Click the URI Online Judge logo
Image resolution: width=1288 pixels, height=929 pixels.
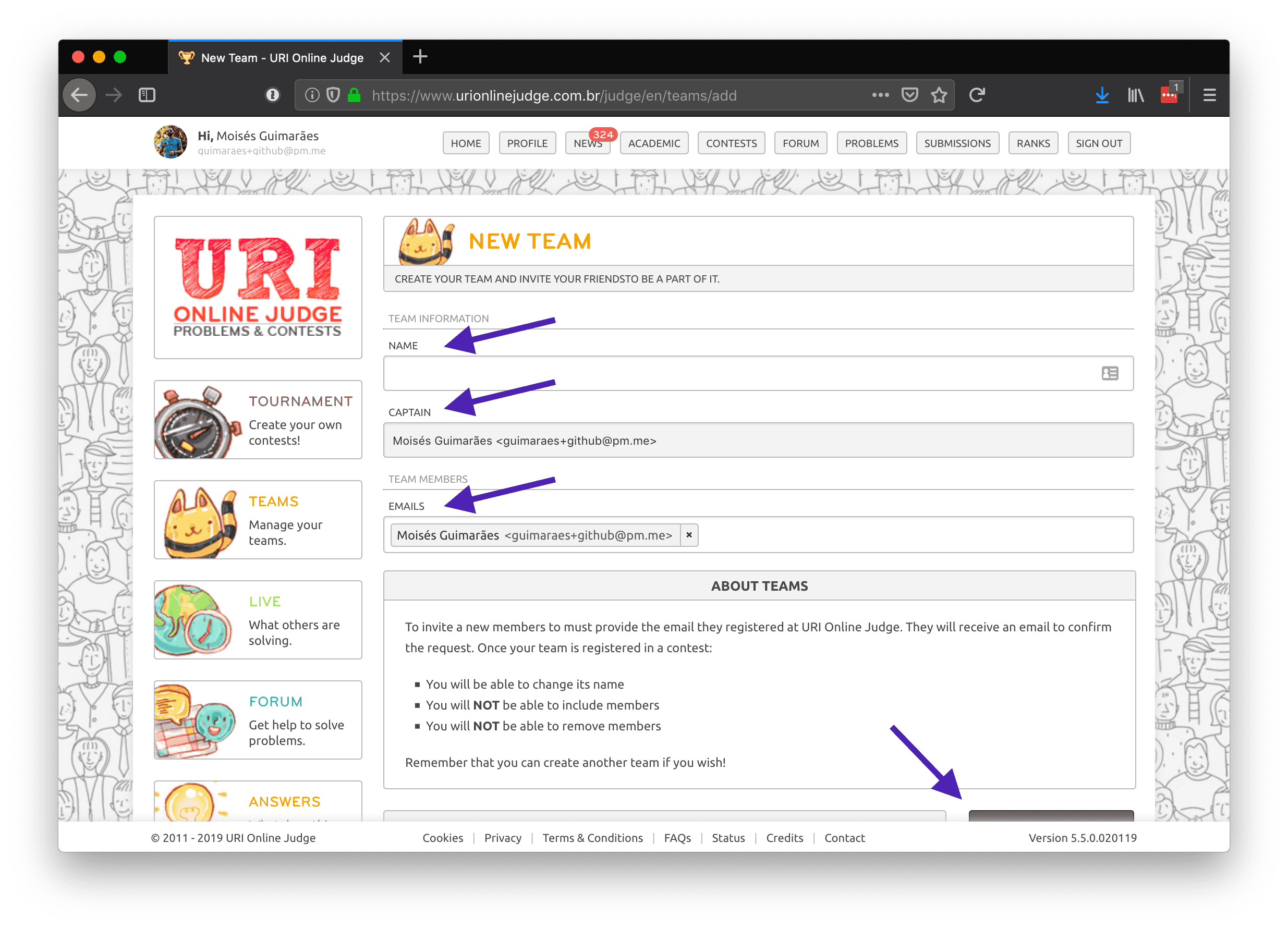(x=258, y=287)
